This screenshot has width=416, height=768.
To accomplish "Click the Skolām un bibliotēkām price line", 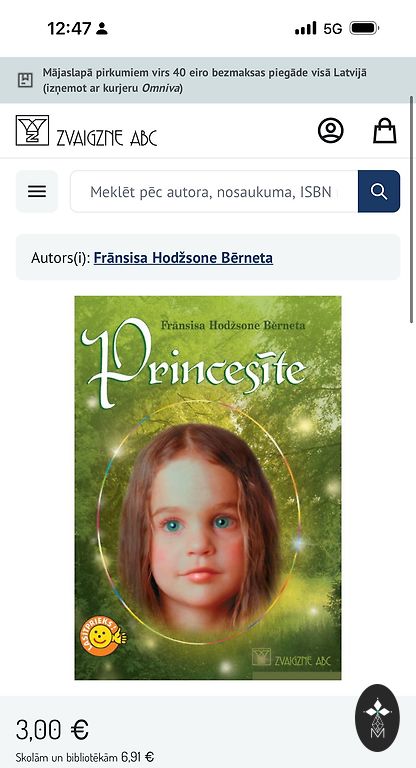I will tap(85, 757).
